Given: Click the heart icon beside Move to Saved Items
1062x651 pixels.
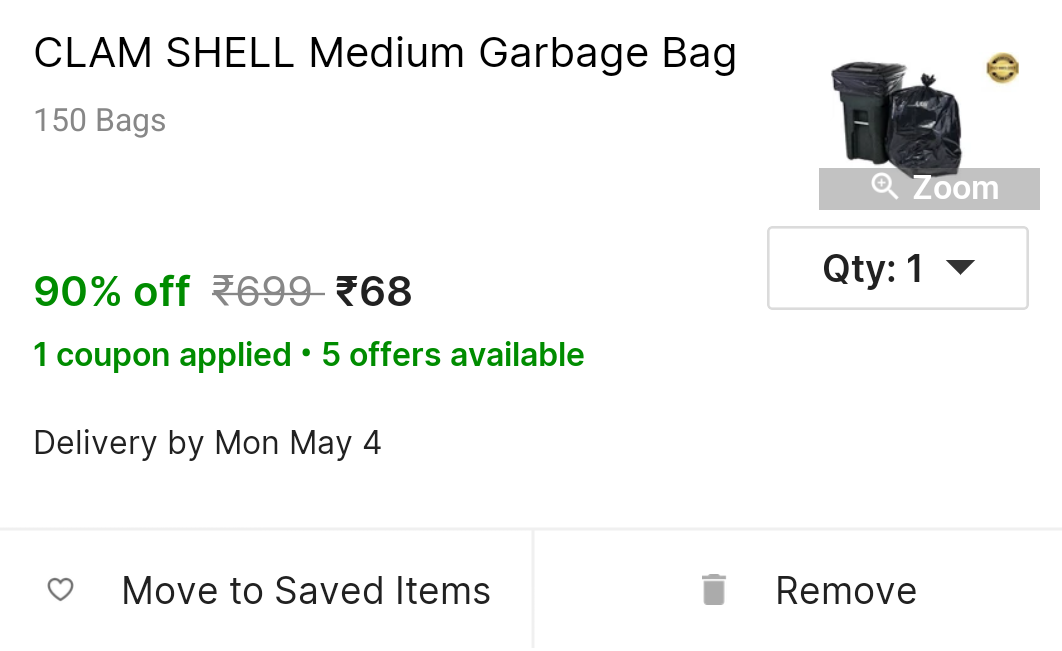Looking at the screenshot, I should pos(61,590).
